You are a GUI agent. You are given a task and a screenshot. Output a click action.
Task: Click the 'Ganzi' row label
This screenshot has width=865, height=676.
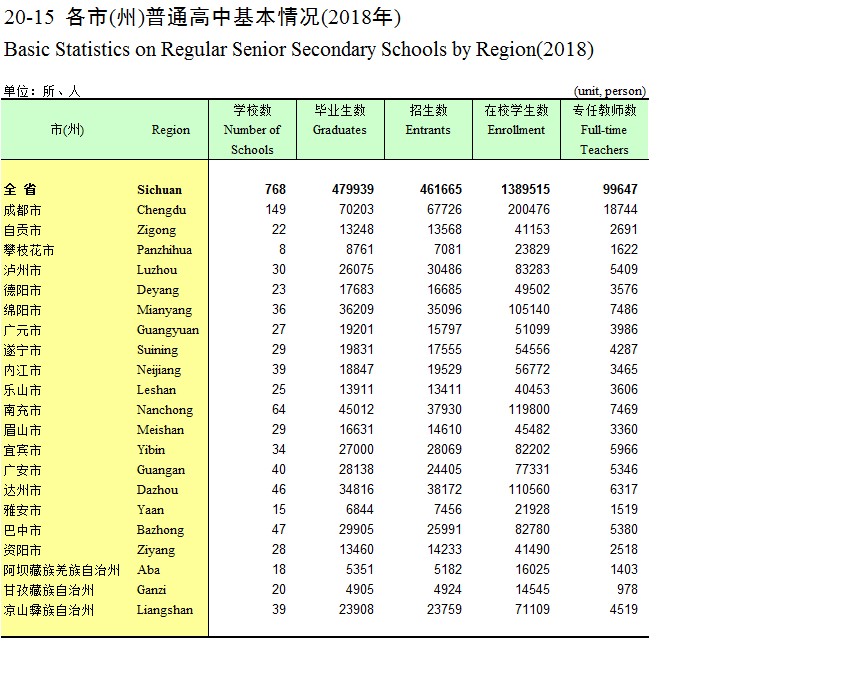[151, 589]
